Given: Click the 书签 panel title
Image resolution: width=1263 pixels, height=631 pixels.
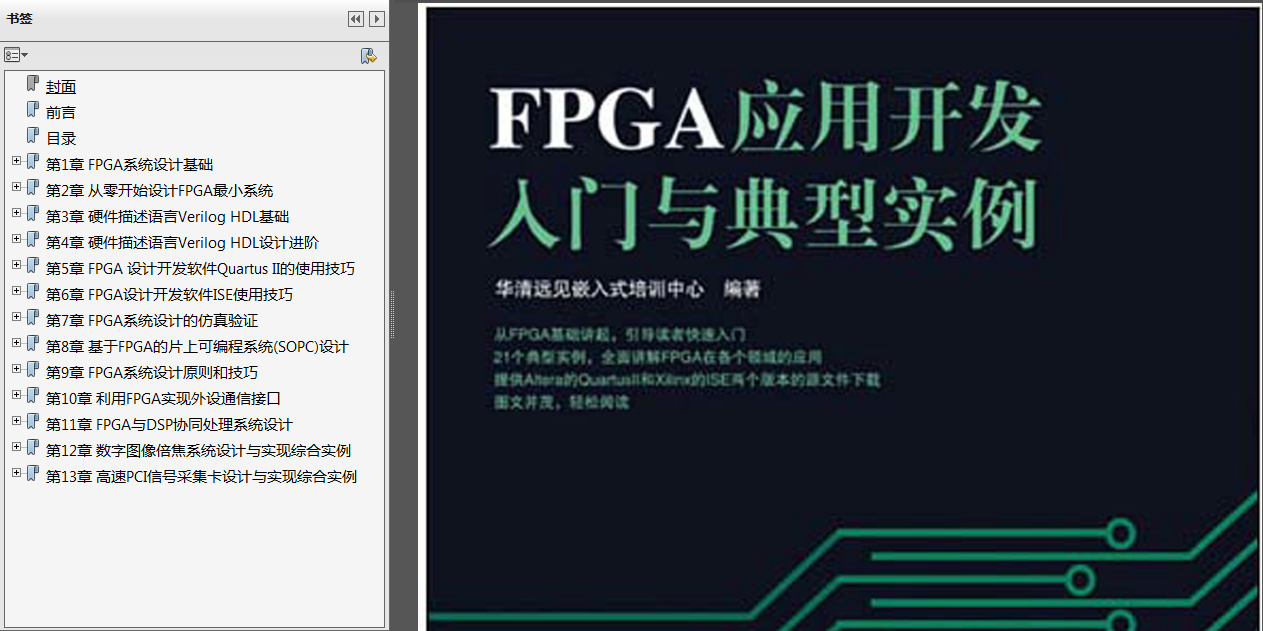Looking at the screenshot, I should click(x=19, y=19).
